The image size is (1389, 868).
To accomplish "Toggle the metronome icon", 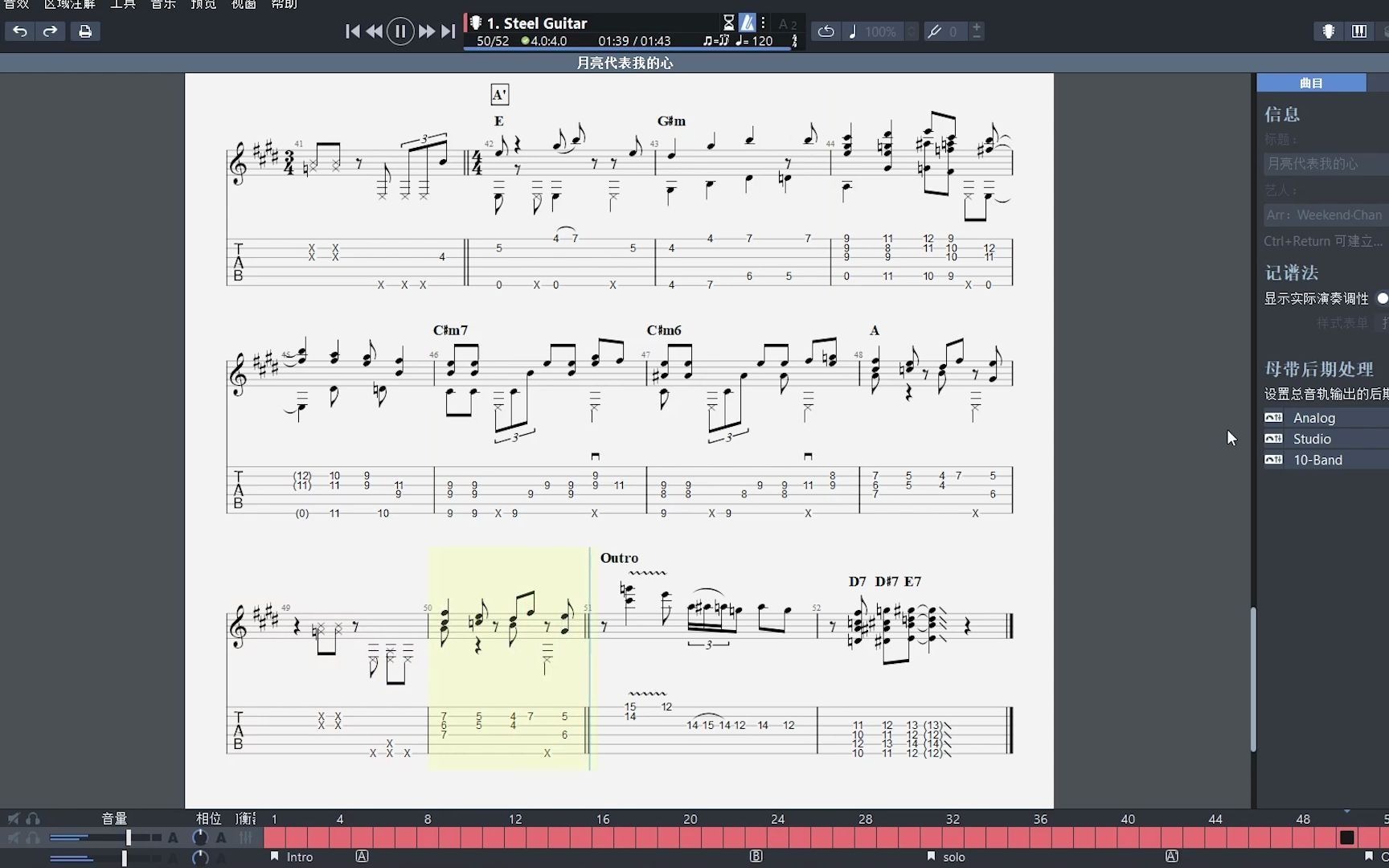I will click(x=748, y=23).
